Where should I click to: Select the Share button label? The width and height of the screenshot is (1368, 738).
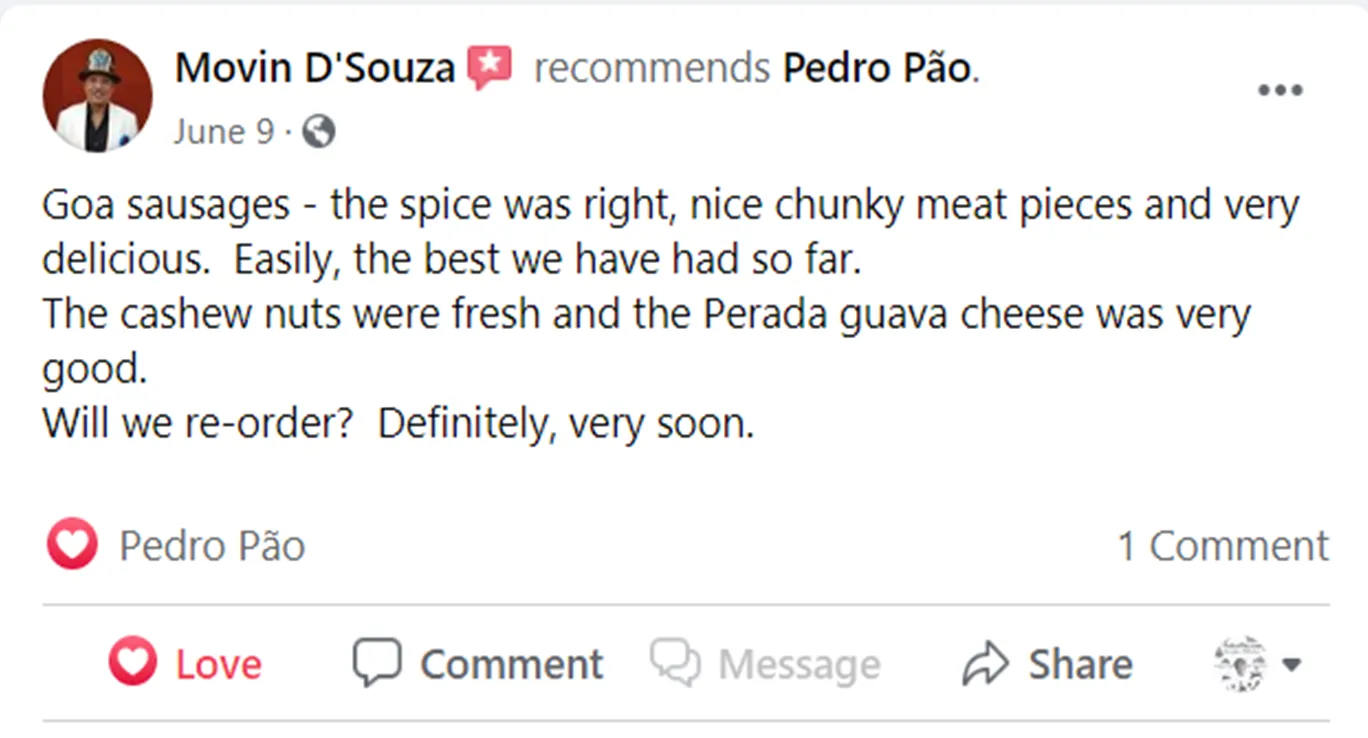pos(1081,664)
